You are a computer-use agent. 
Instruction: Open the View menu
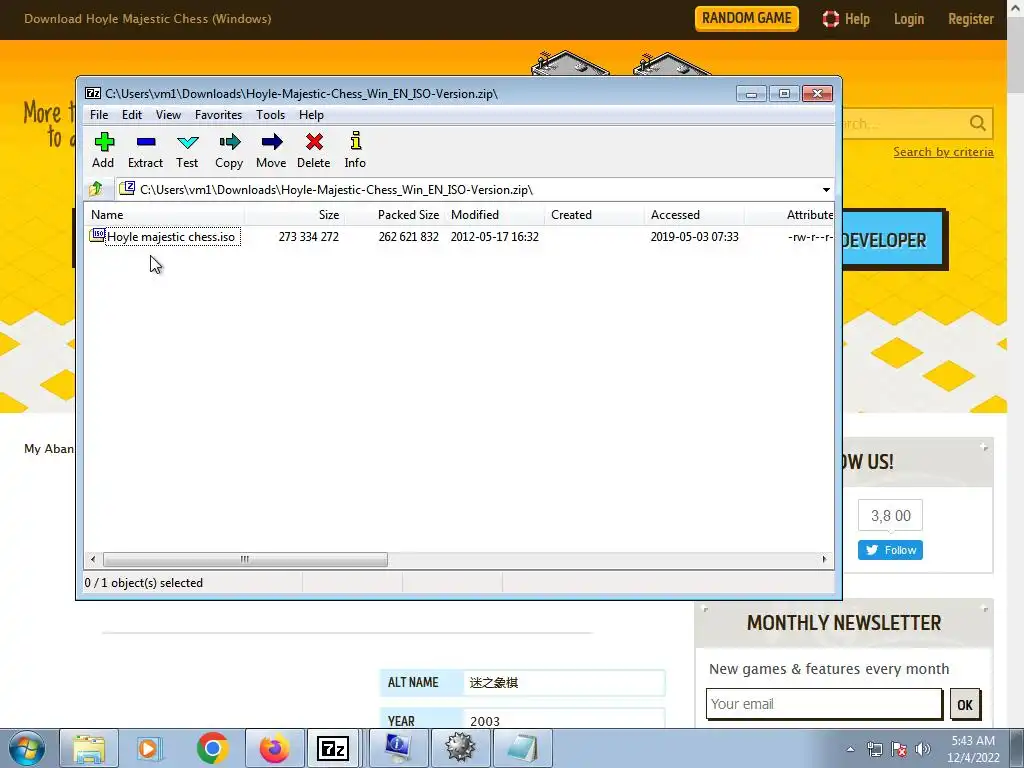(168, 115)
